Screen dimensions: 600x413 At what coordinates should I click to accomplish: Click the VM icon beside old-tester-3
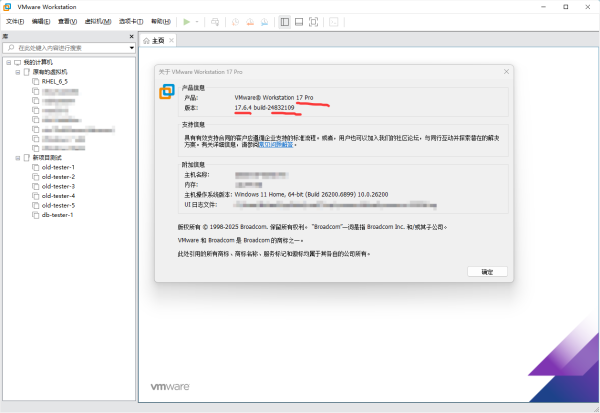[x=36, y=186]
